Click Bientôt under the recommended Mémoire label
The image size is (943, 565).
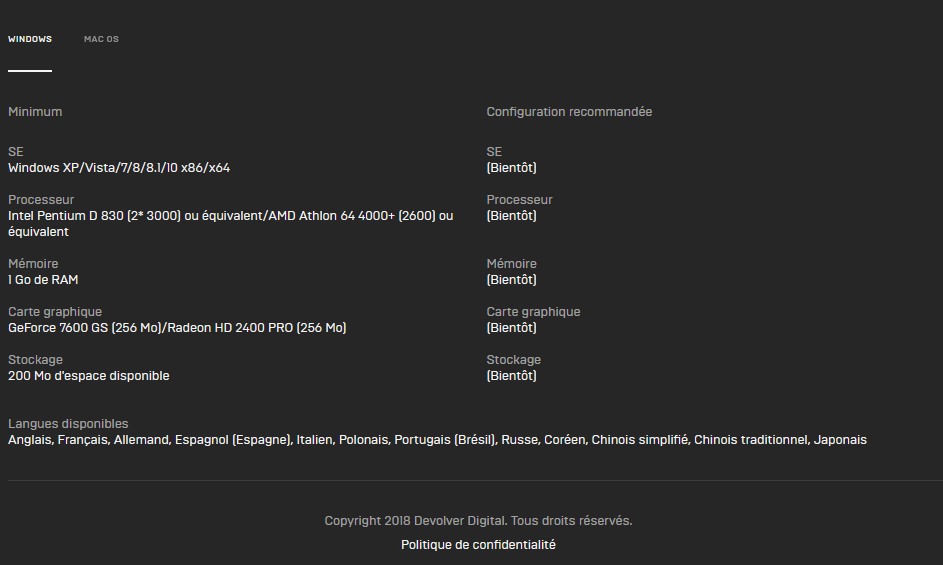(511, 280)
